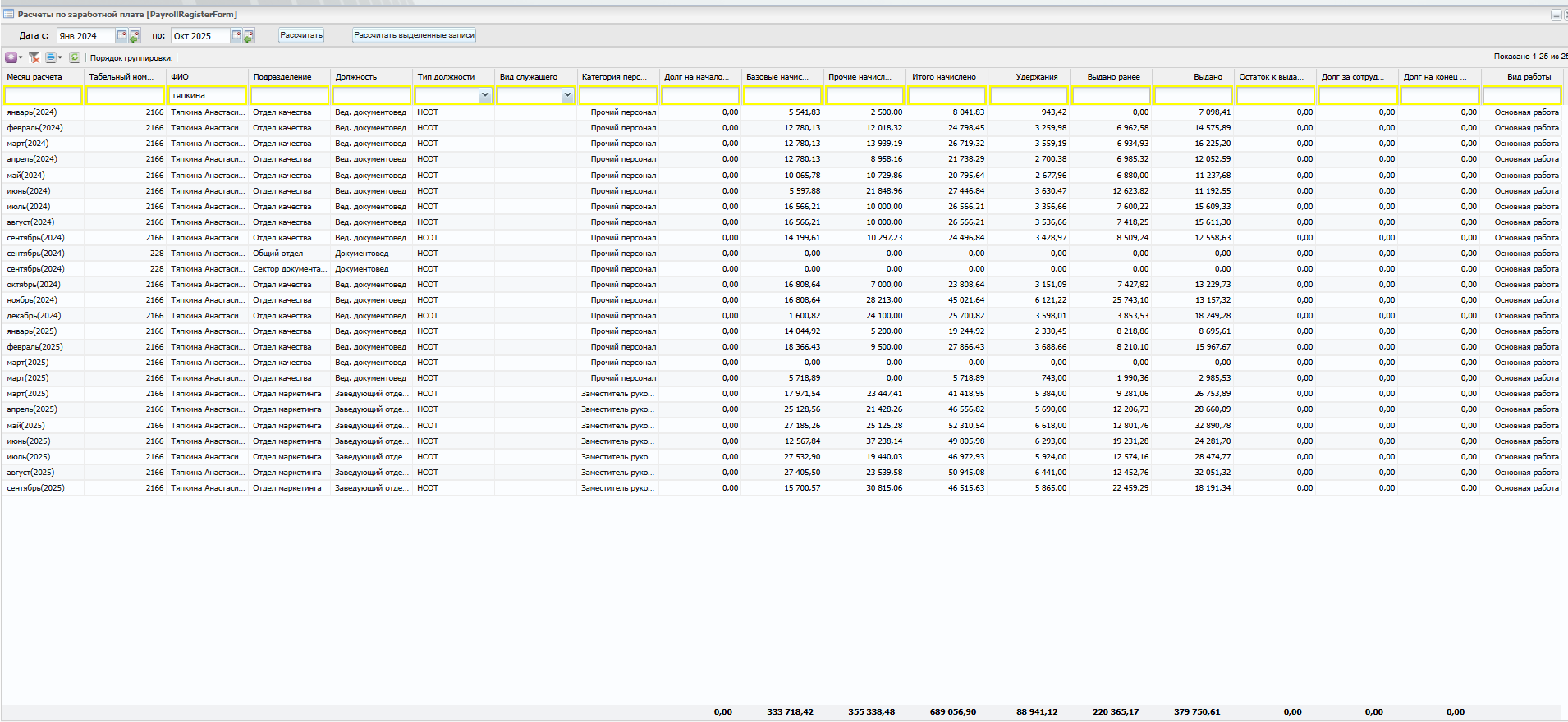Click the footer total '379 750,61'
The image size is (1568, 722).
1197,712
